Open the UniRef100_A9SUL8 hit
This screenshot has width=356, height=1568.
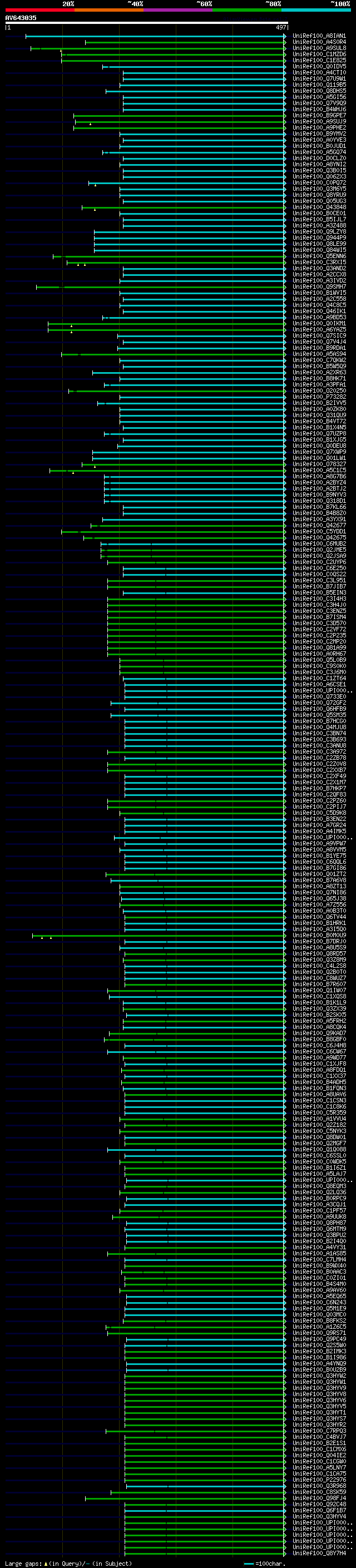319,48
